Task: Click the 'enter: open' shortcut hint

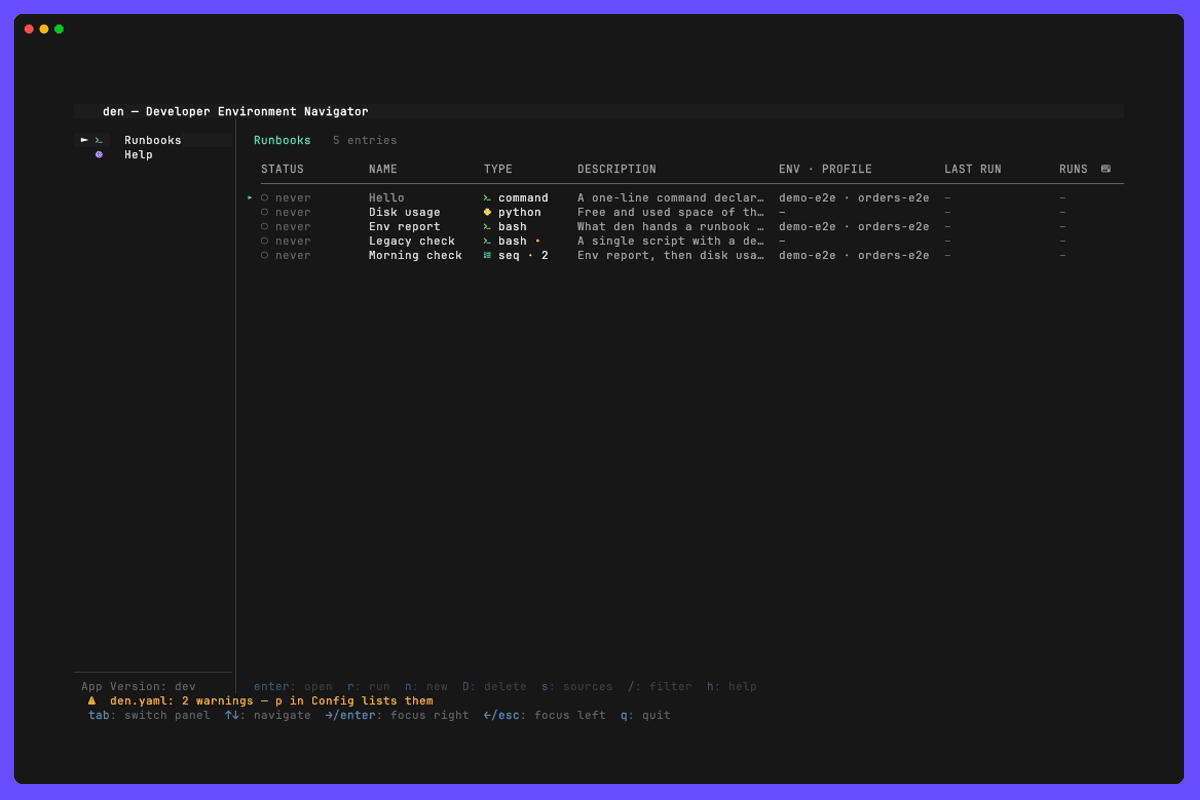Action: 293,687
